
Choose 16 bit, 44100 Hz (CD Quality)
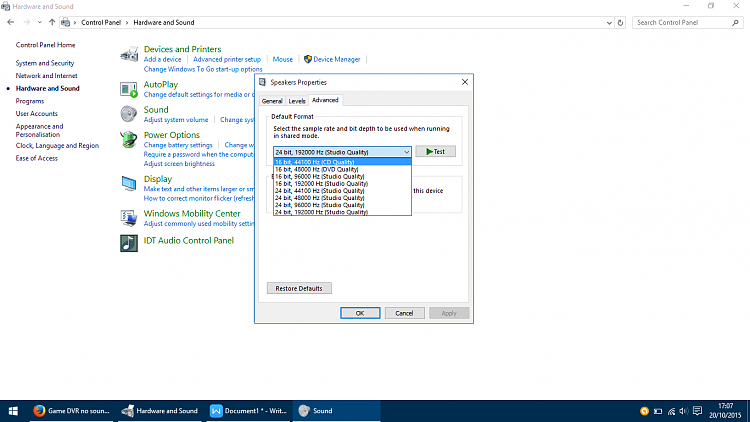click(342, 162)
